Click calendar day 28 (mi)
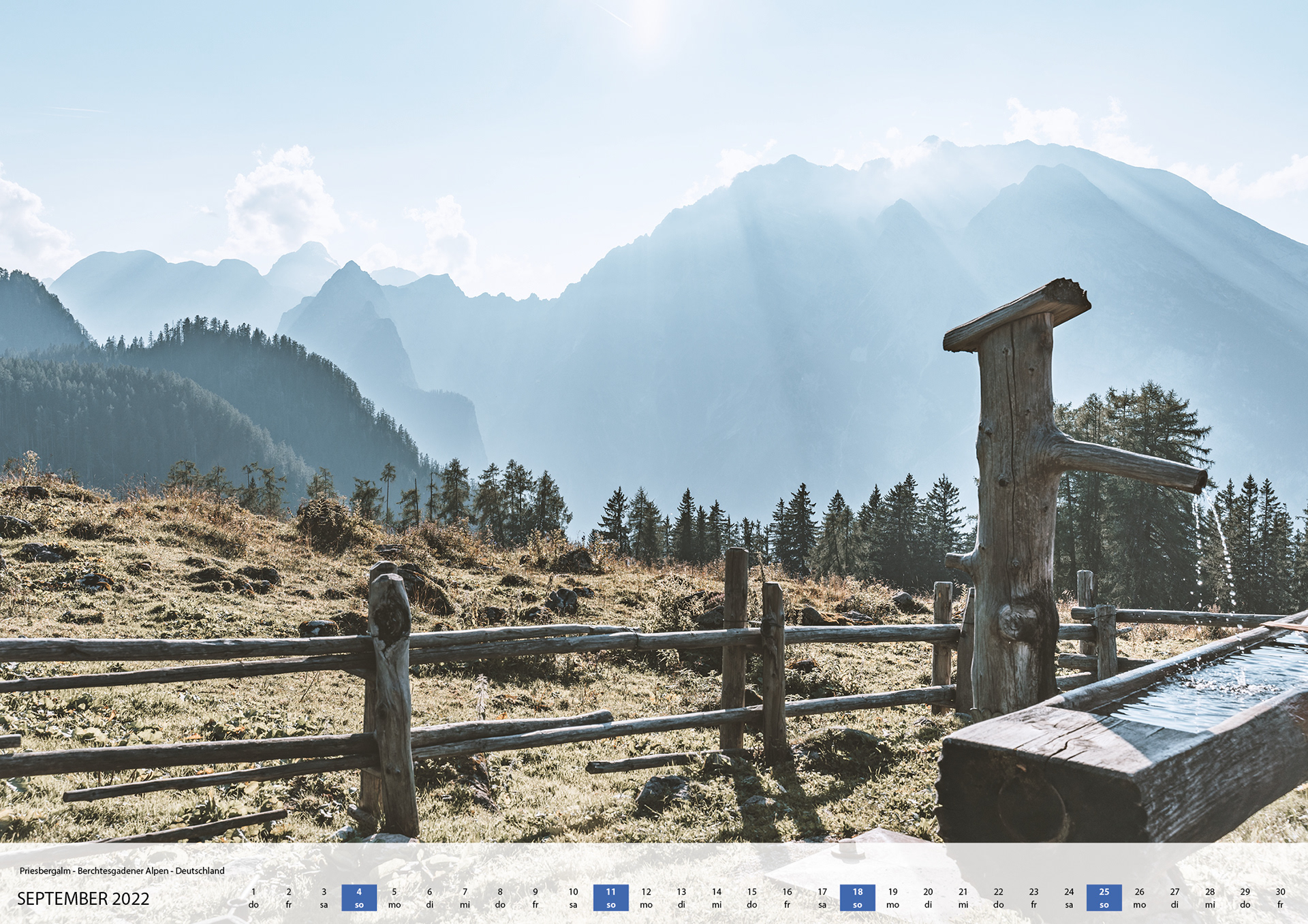This screenshot has width=1308, height=924. [x=1210, y=897]
